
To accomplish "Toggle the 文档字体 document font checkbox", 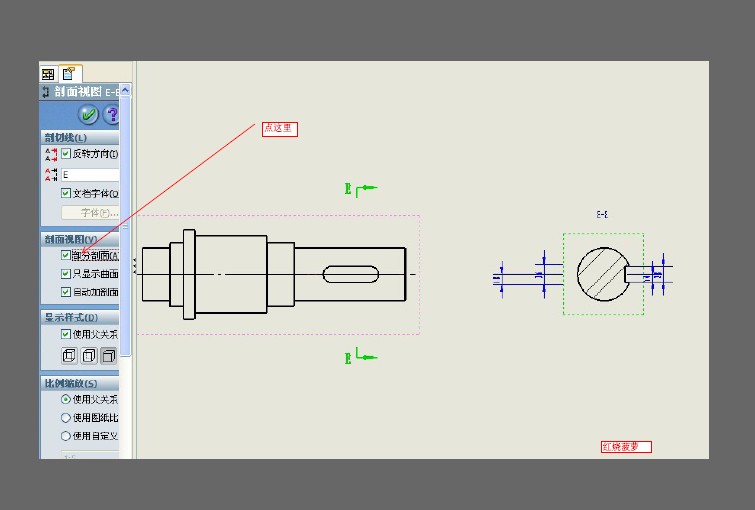I will click(x=66, y=193).
